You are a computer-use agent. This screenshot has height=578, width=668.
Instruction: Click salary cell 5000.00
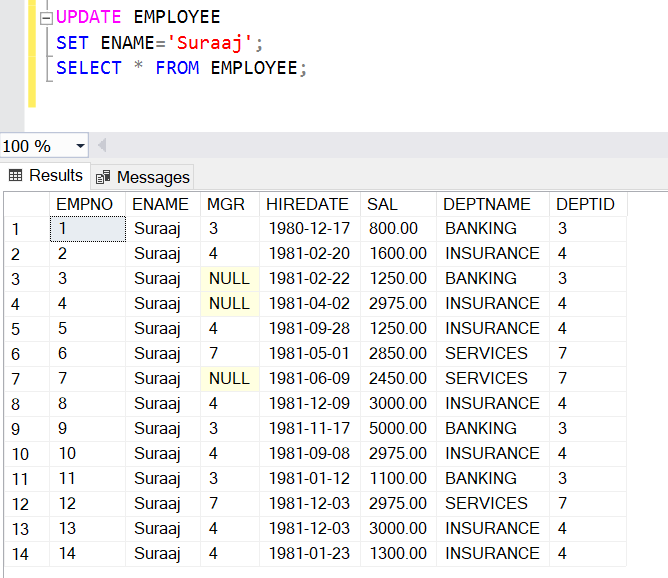398,429
